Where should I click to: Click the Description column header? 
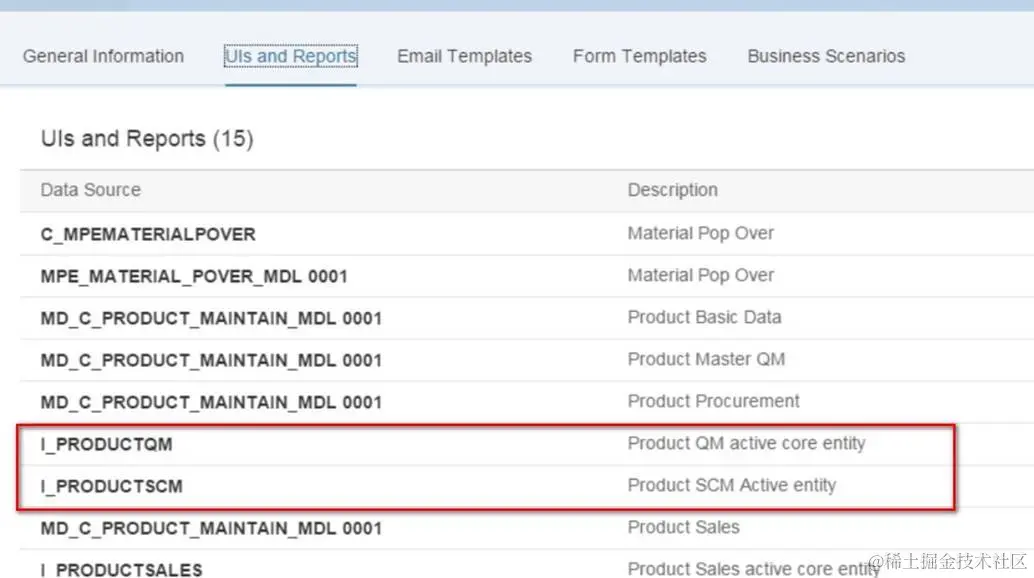pos(672,190)
